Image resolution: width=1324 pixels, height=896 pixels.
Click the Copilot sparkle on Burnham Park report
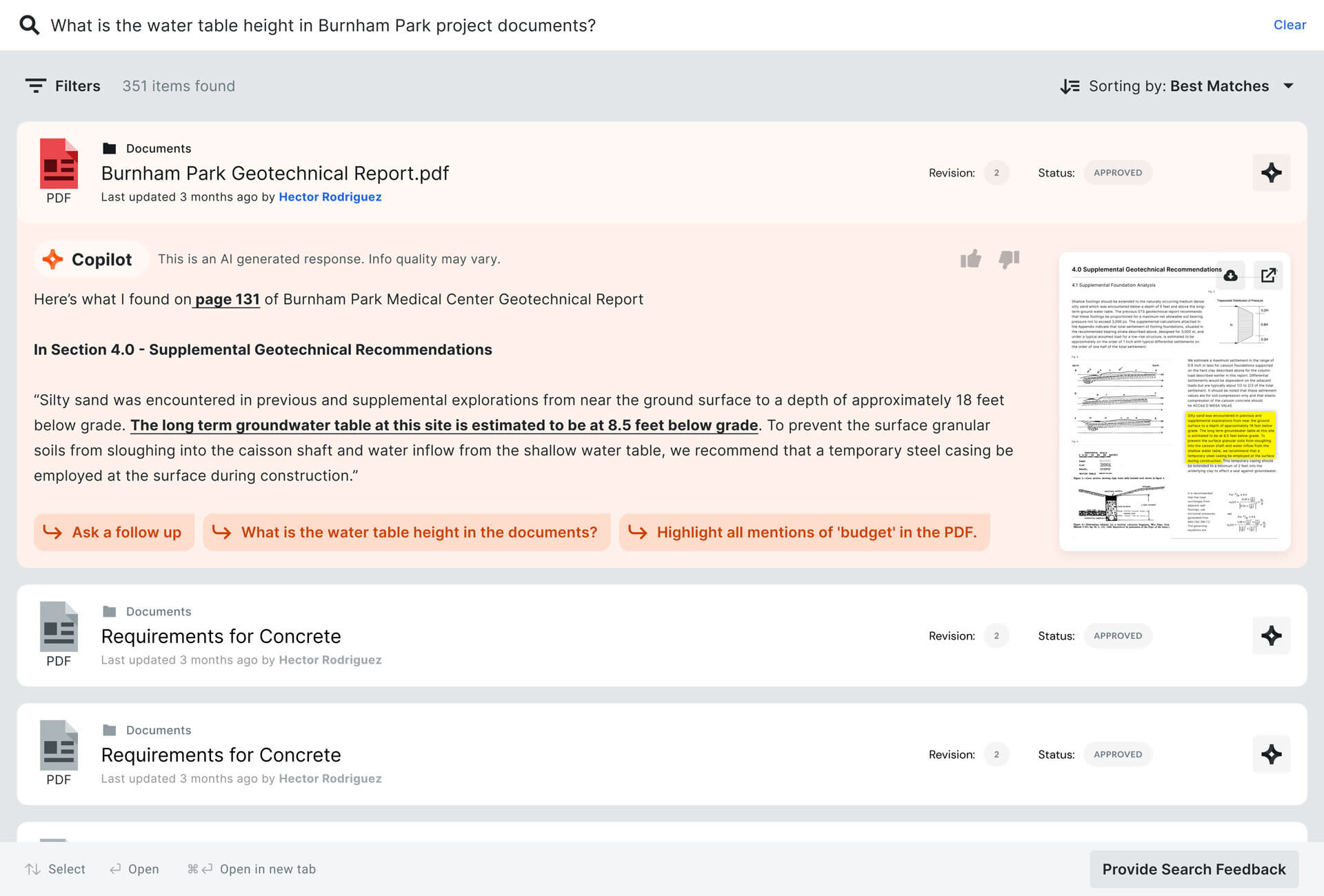[x=1271, y=172]
